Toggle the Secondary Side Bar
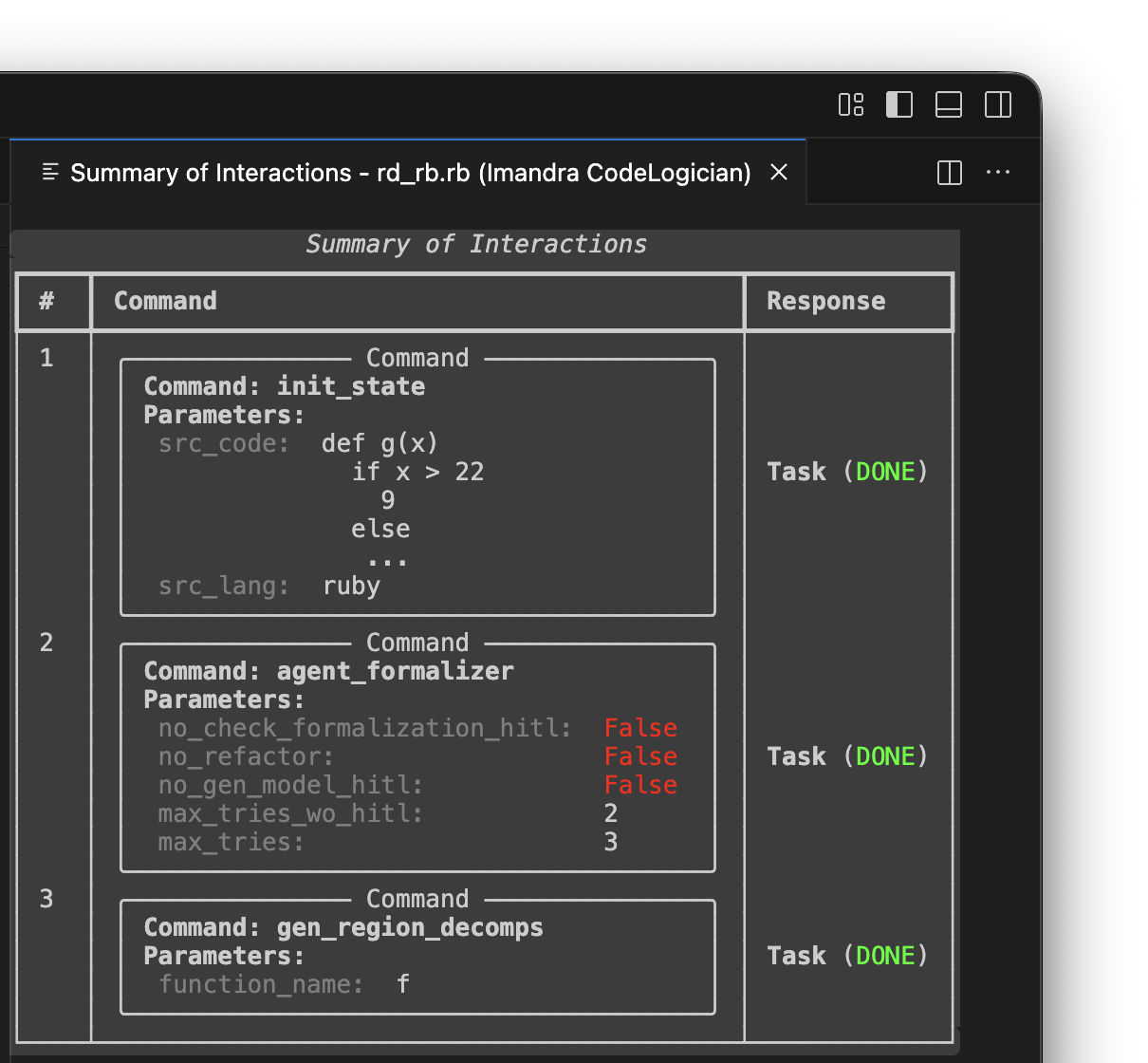The height and width of the screenshot is (1063, 1148). click(x=997, y=104)
